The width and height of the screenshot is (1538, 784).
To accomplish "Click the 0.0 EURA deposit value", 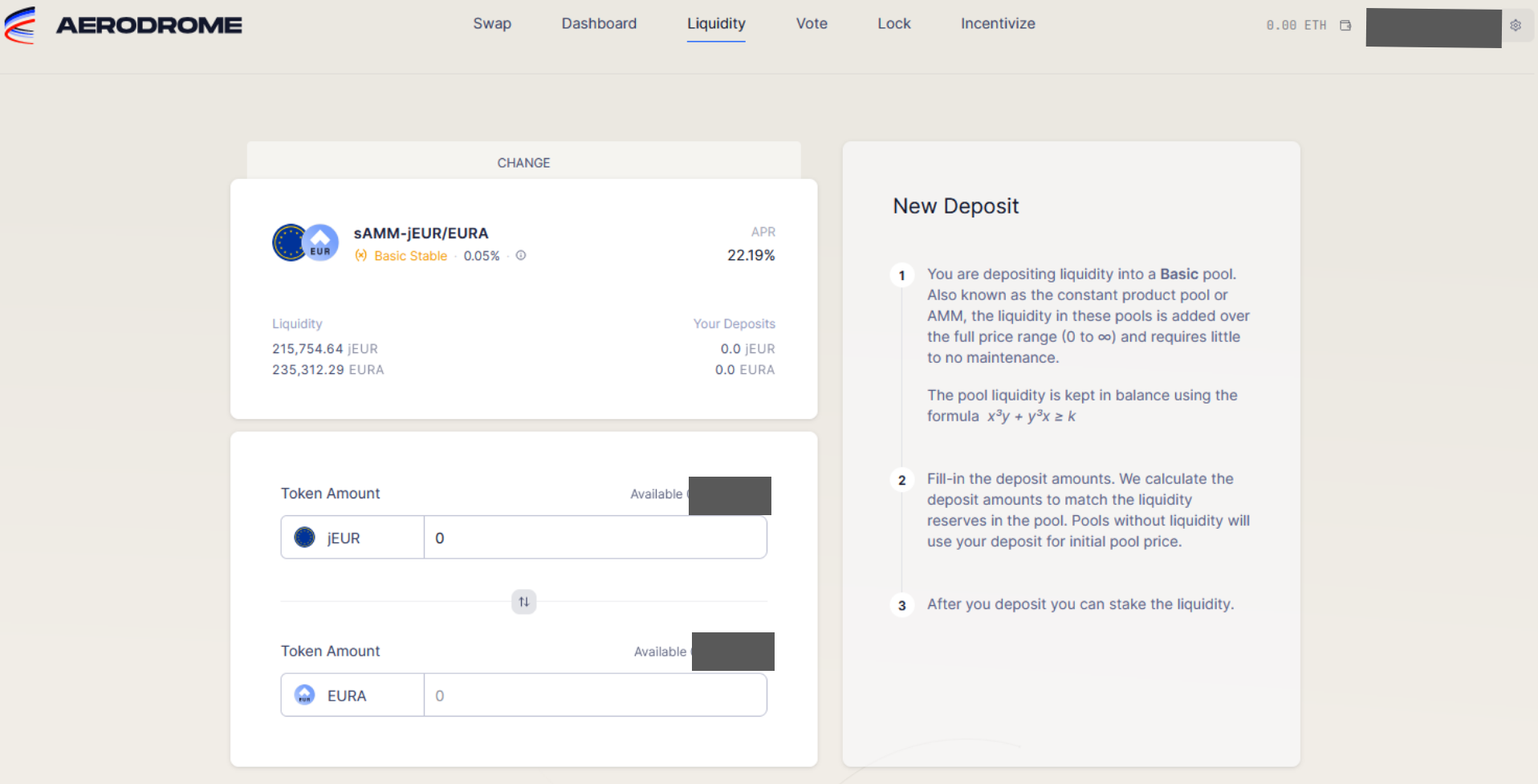I will click(745, 370).
